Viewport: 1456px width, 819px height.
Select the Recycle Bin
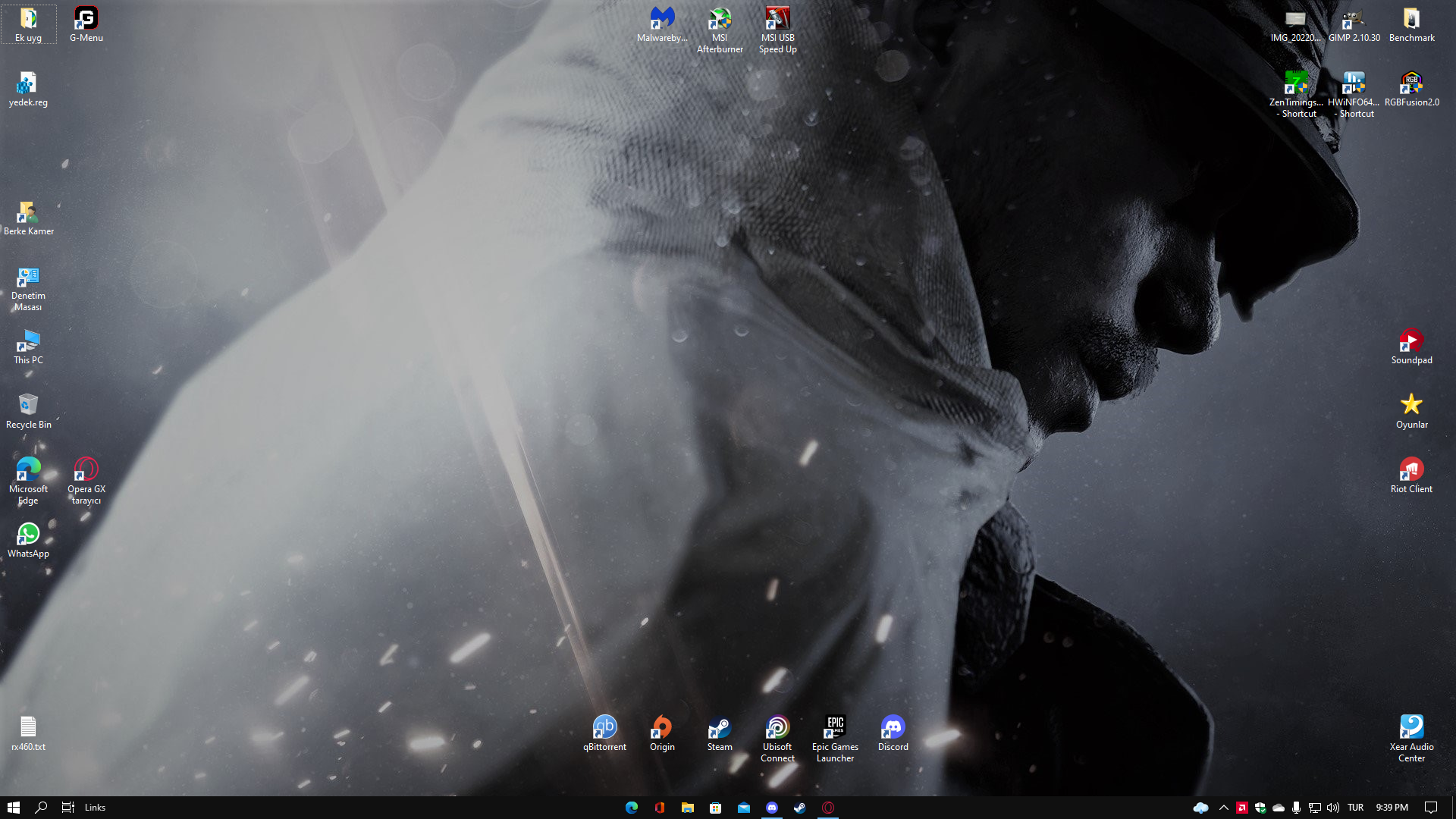pos(28,411)
